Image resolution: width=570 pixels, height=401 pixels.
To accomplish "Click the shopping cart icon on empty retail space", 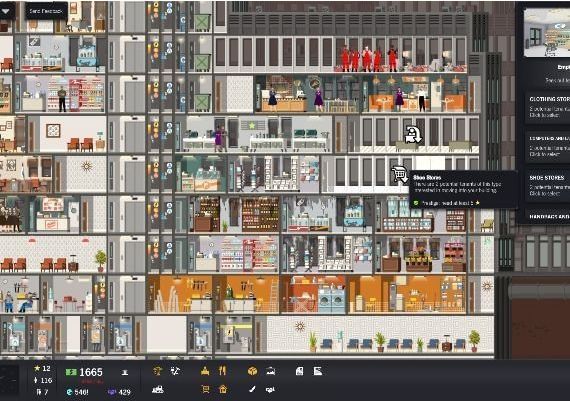I will [x=399, y=175].
